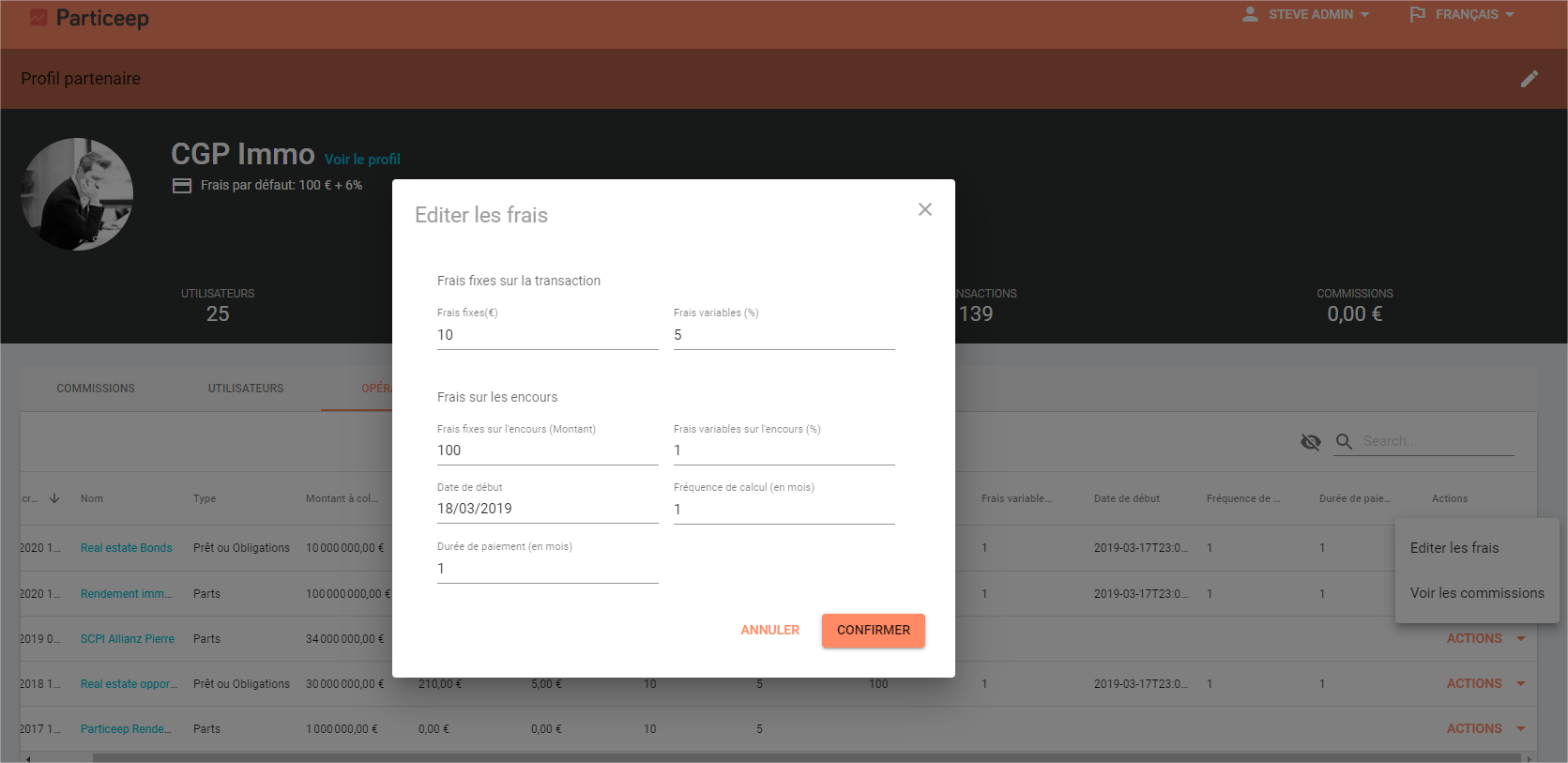
Task: Open the Real estate oppor... link
Action: (129, 684)
